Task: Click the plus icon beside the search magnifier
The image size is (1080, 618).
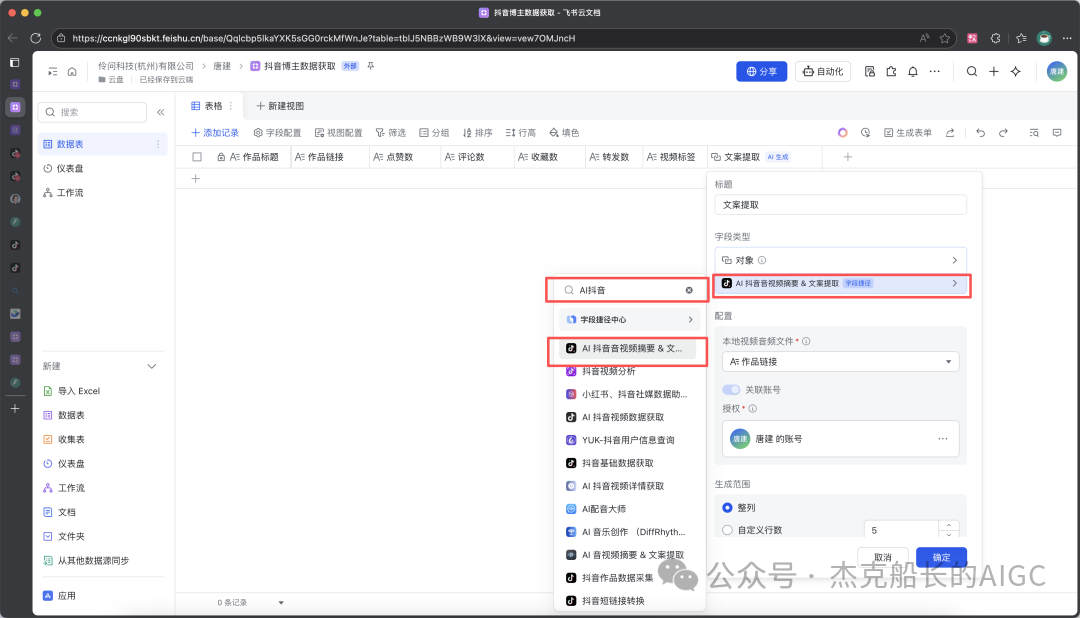Action: (993, 72)
